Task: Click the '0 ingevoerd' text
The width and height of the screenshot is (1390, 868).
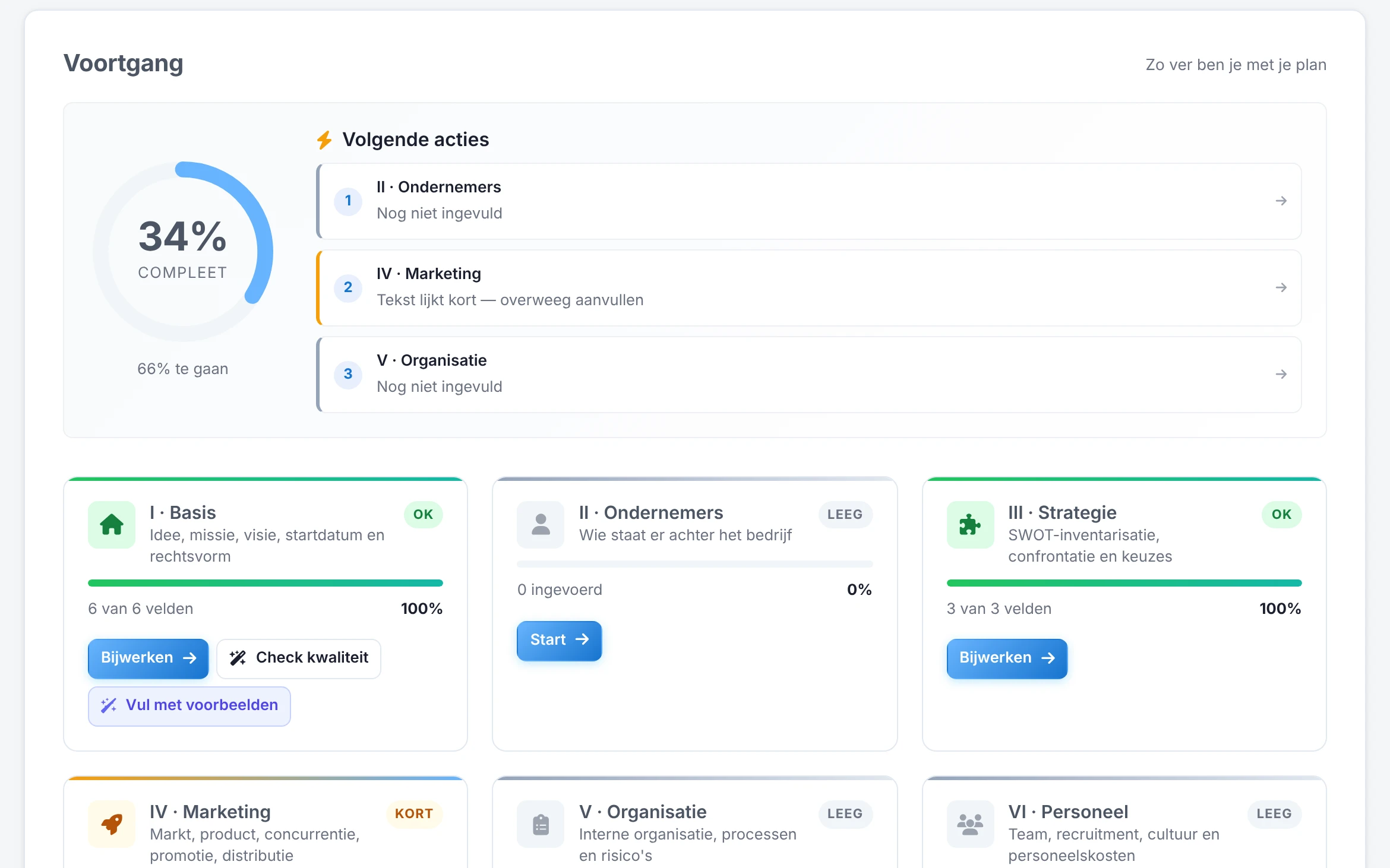Action: pos(560,590)
